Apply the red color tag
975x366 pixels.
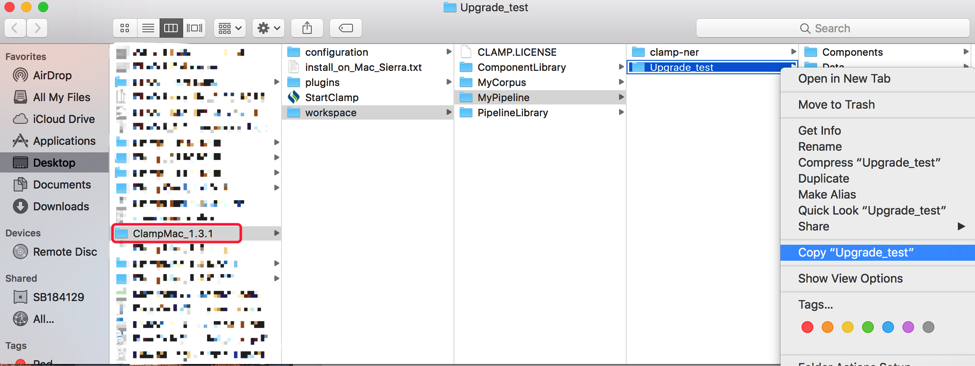point(807,327)
